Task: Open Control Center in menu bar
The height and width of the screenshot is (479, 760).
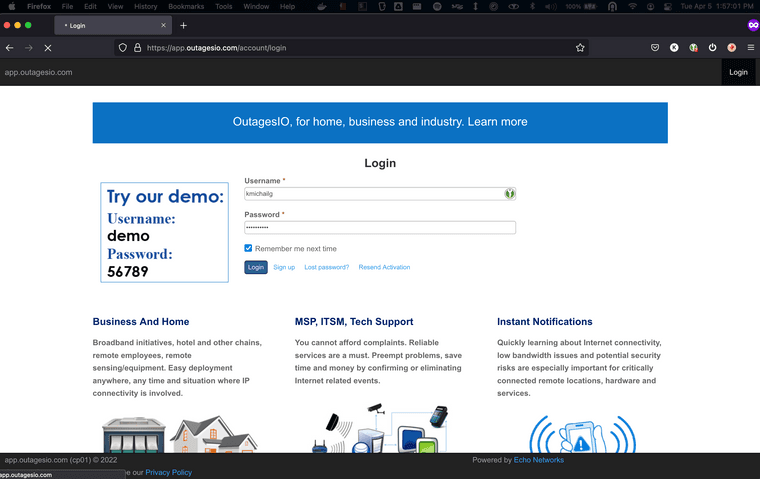Action: pyautogui.click(x=668, y=6)
